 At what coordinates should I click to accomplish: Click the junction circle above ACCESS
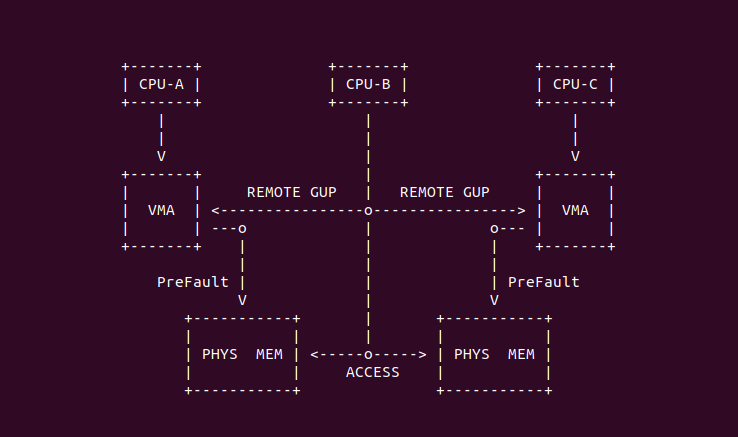click(368, 354)
